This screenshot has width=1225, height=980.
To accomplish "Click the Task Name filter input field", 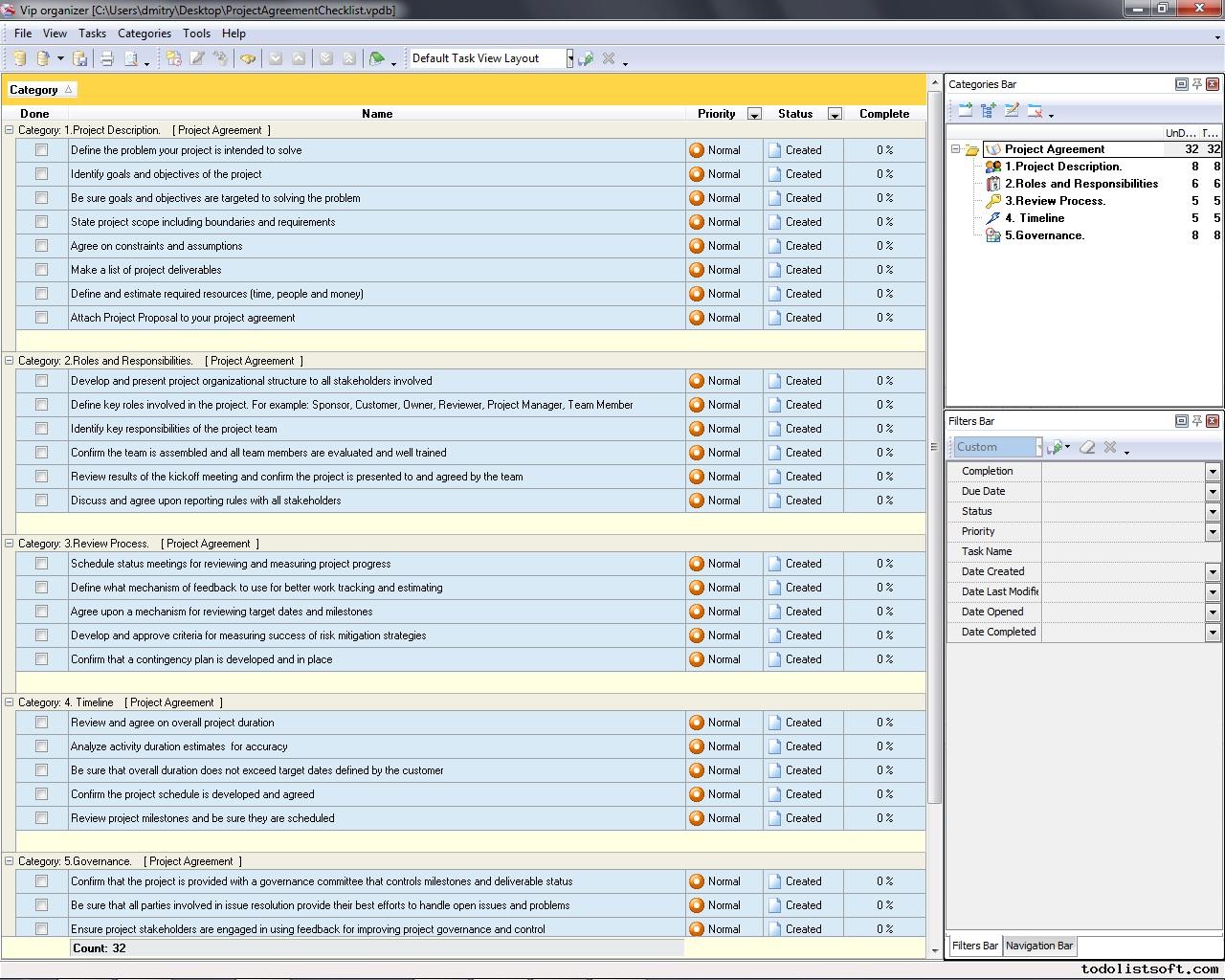I will pyautogui.click(x=1129, y=551).
